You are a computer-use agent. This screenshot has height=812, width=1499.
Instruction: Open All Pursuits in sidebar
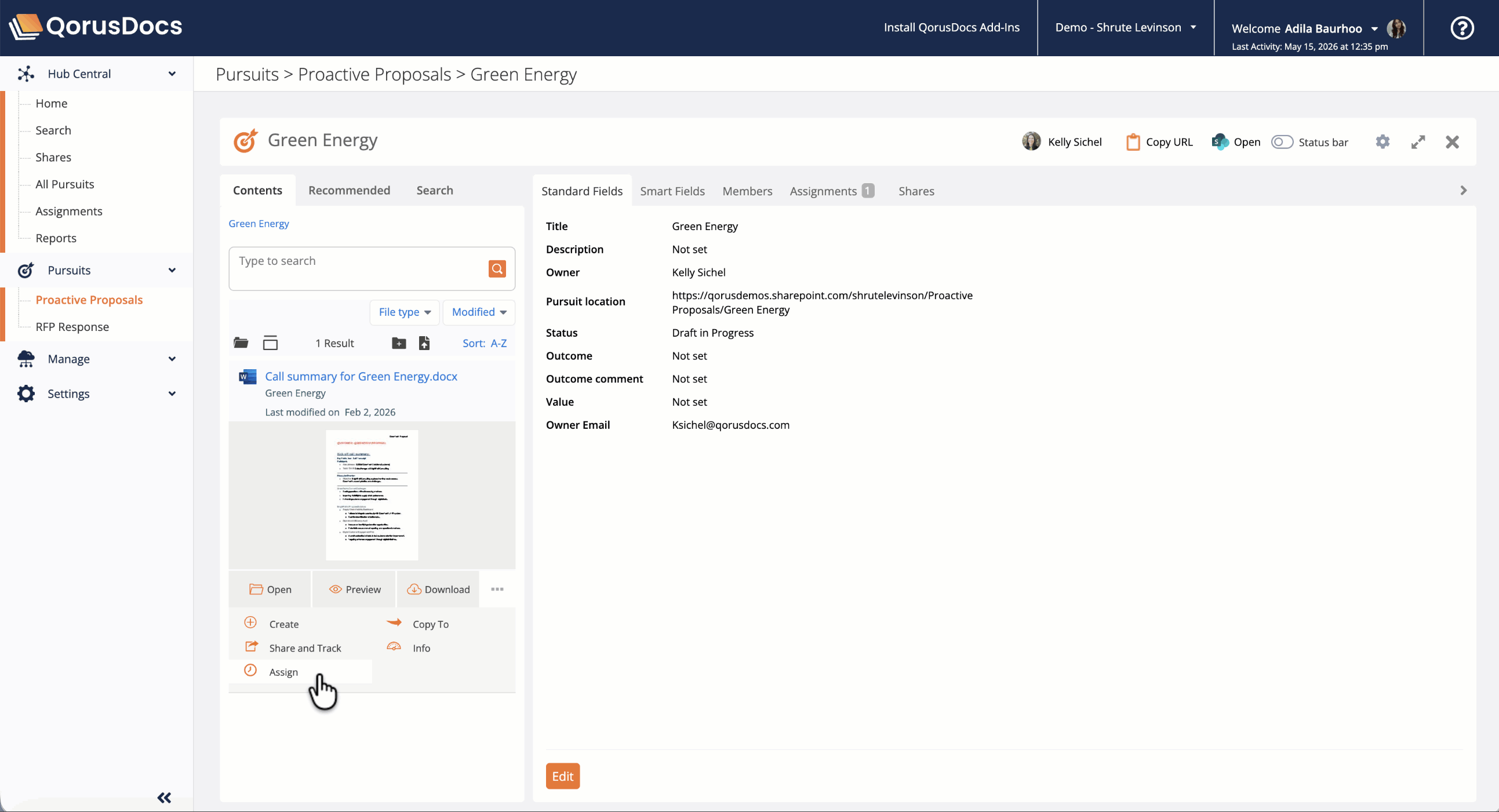click(x=64, y=184)
